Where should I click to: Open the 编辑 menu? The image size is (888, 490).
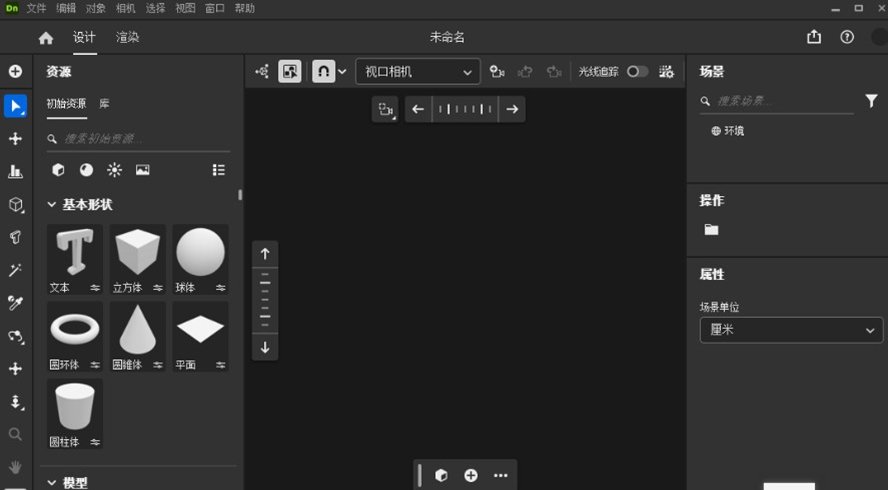point(66,8)
